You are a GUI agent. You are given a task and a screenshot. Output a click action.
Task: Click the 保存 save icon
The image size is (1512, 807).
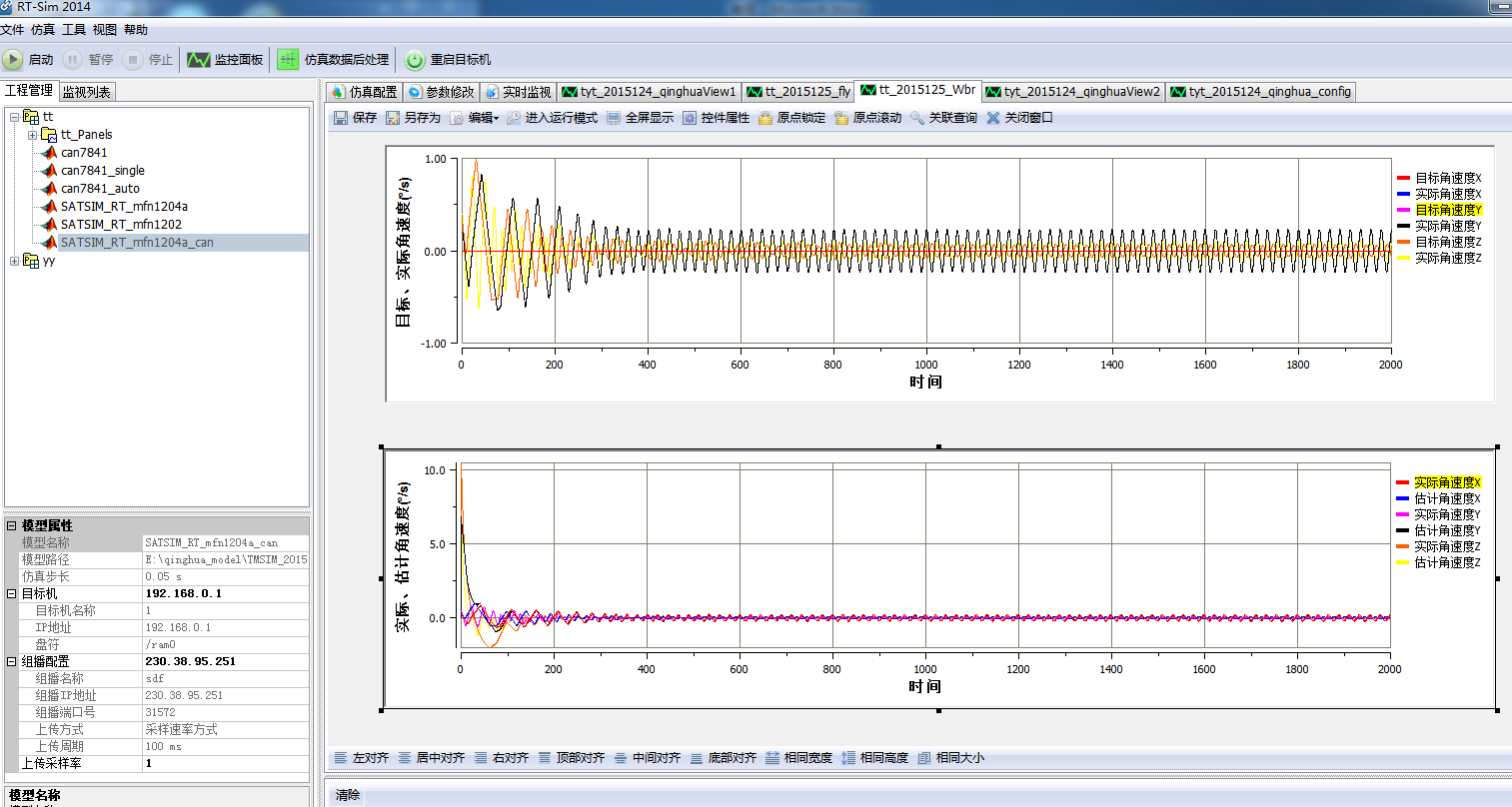[341, 118]
